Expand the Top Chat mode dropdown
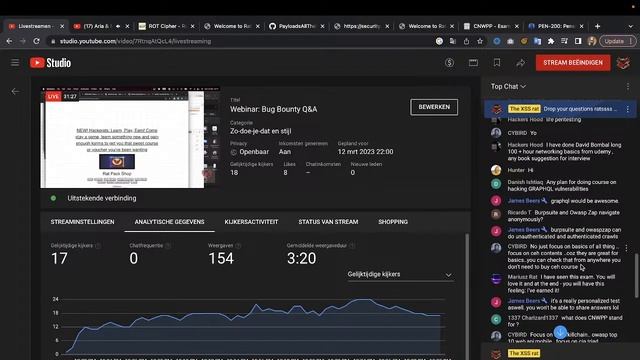The width and height of the screenshot is (640, 360). [508, 87]
